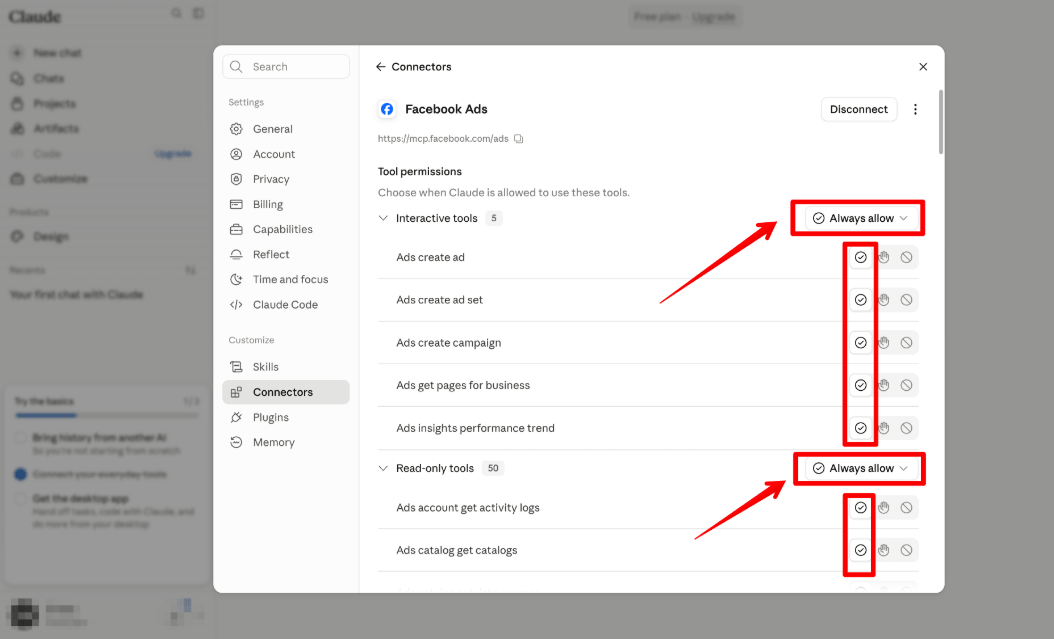Image resolution: width=1054 pixels, height=639 pixels.
Task: Collapse the Read-only tools section
Action: coord(383,468)
